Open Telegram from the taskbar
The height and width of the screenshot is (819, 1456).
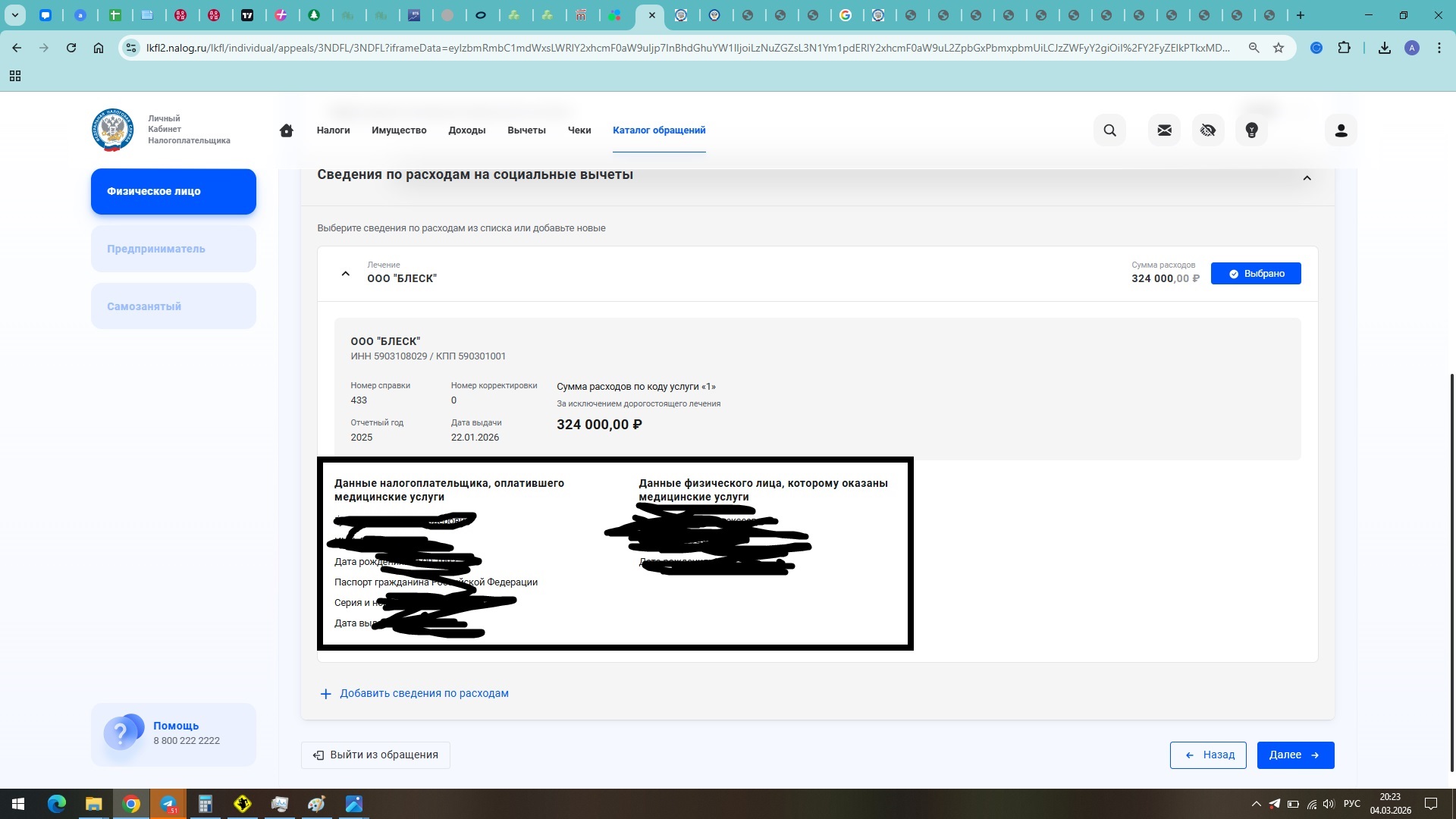[168, 804]
